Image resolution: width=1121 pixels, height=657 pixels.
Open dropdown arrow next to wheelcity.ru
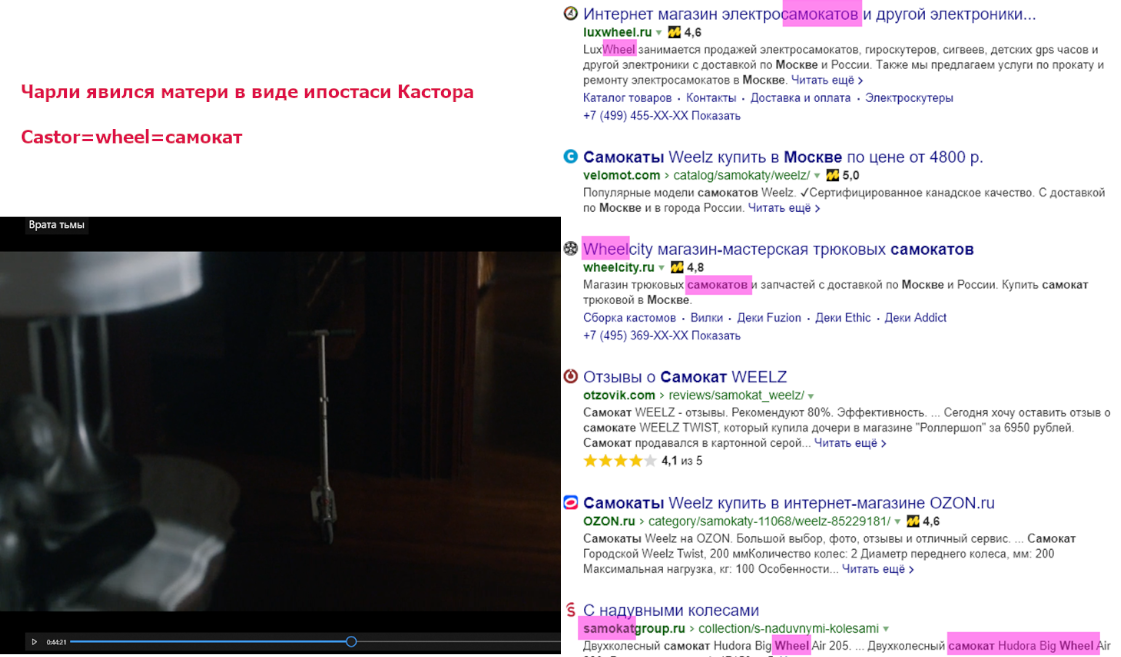[662, 268]
